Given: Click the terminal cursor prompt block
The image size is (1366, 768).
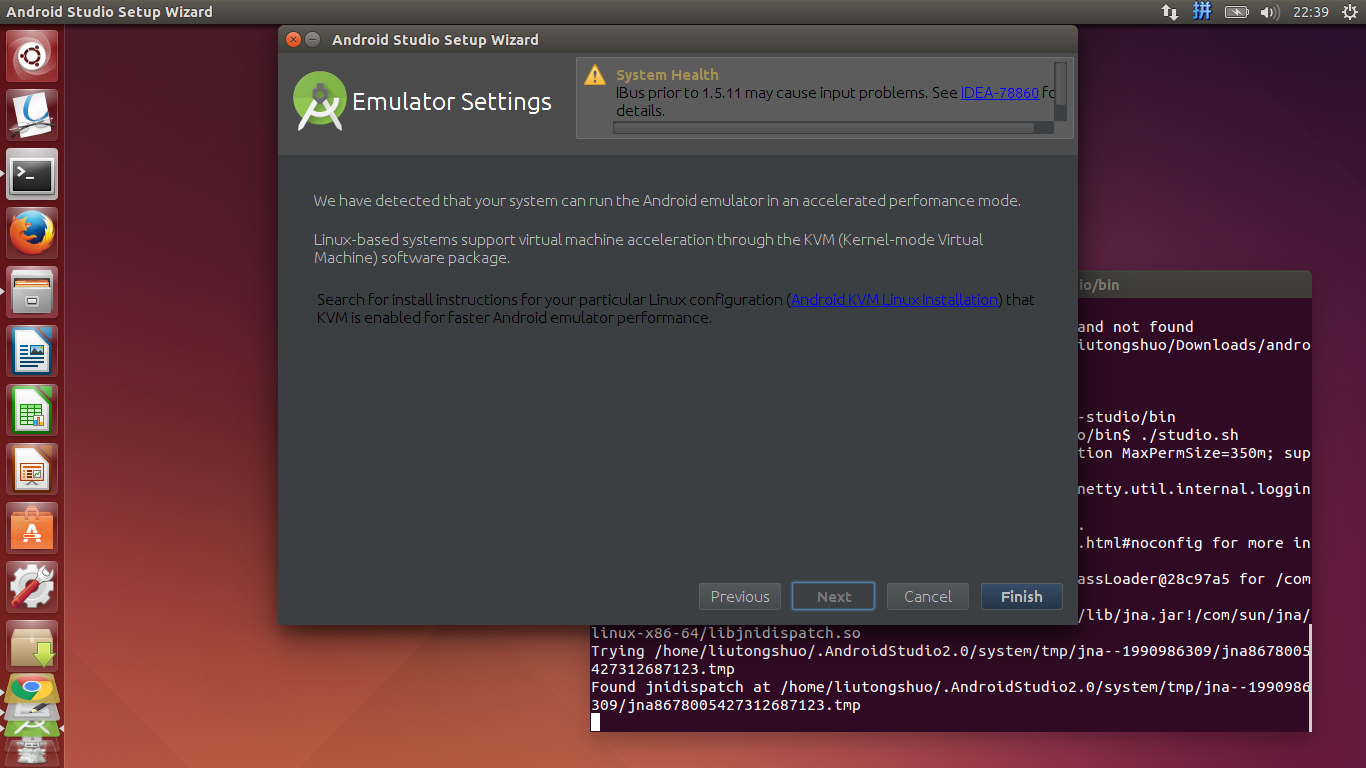Looking at the screenshot, I should pos(595,722).
